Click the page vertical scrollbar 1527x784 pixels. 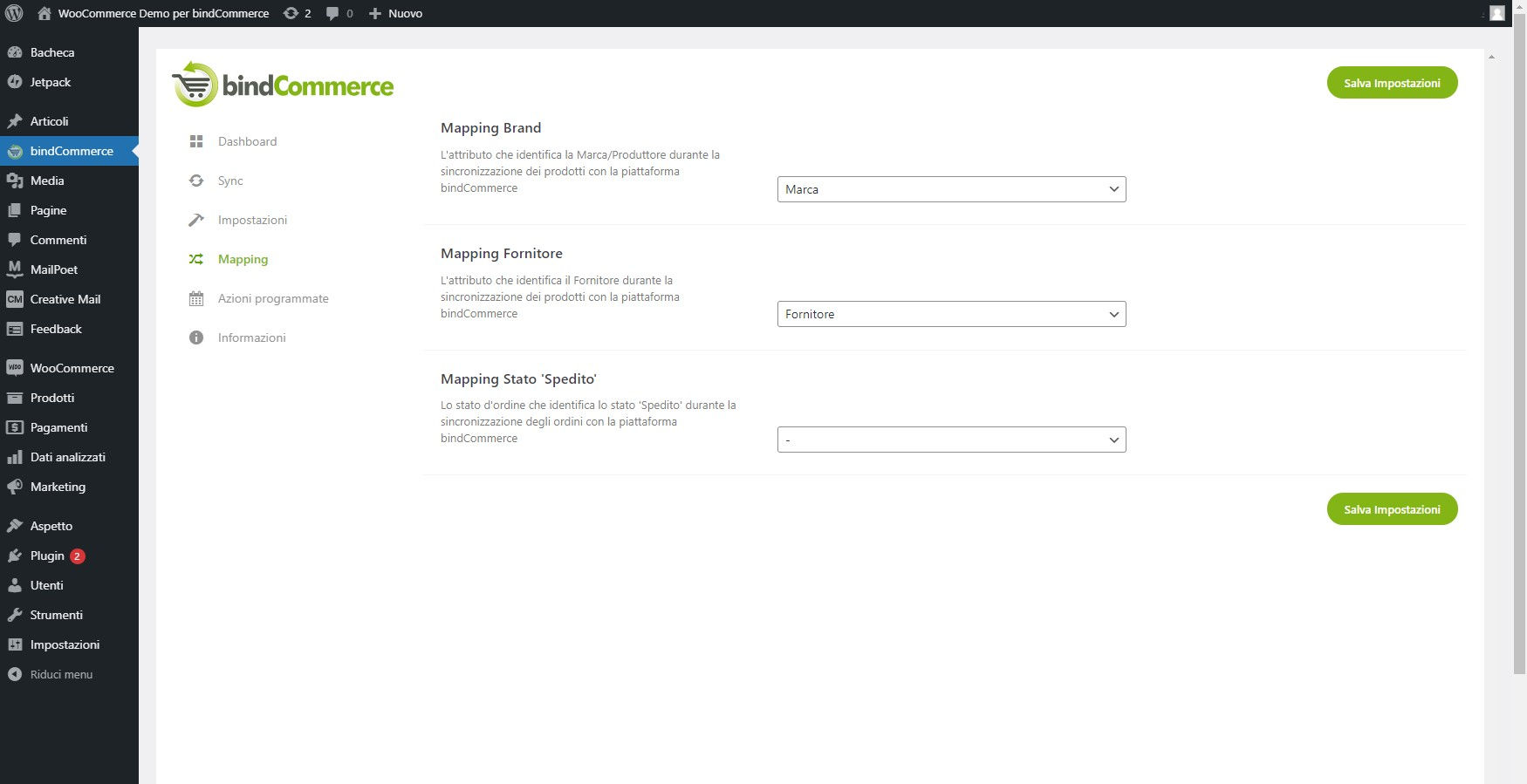click(x=1519, y=349)
